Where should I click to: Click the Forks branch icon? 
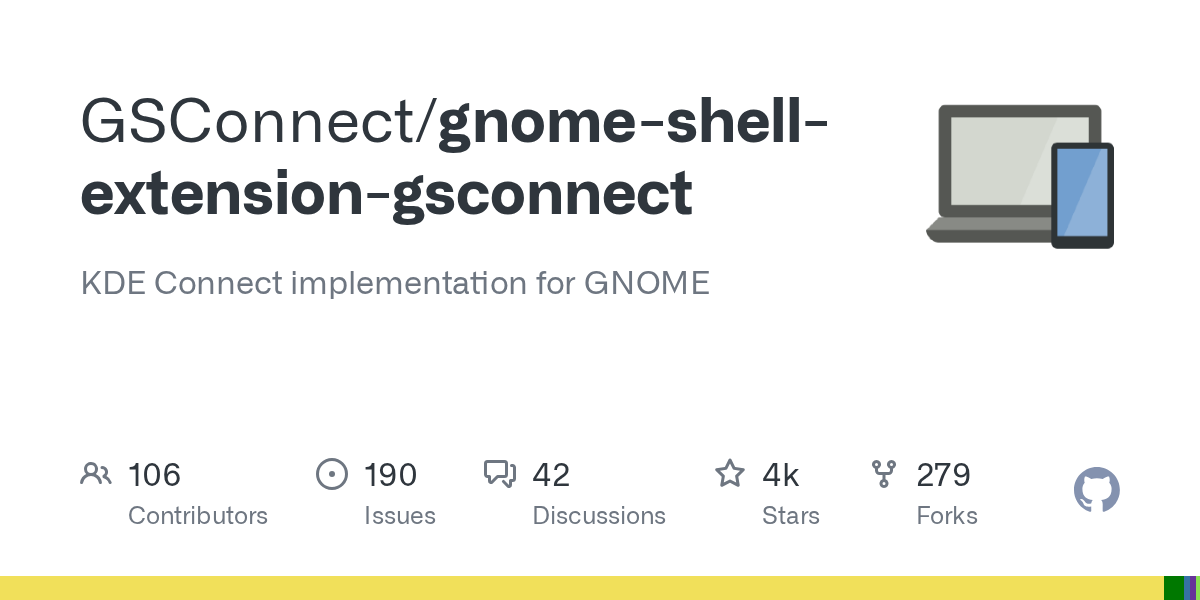tap(884, 474)
